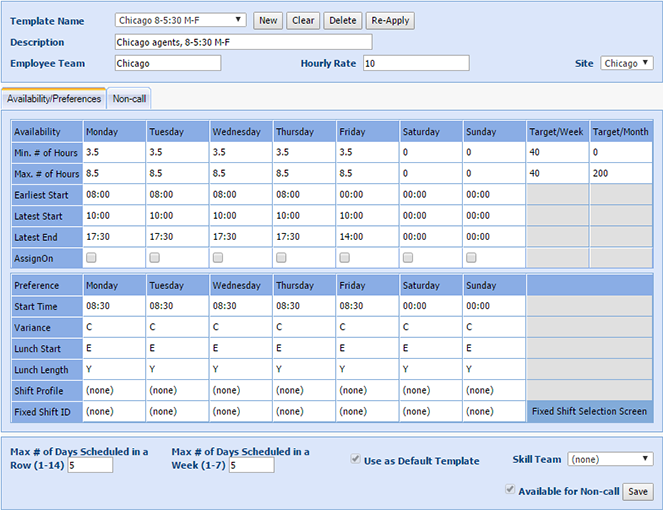Open the Fixed Shift Selection Screen
Image resolution: width=663 pixels, height=510 pixels.
(589, 411)
